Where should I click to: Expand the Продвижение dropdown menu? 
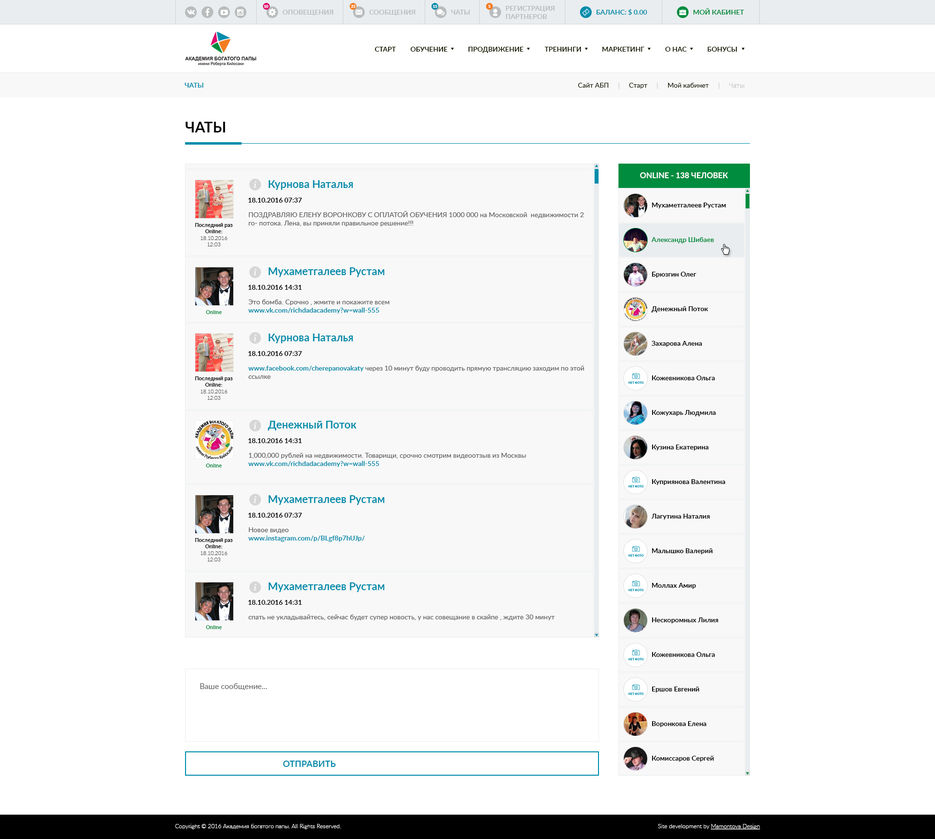pyautogui.click(x=499, y=49)
